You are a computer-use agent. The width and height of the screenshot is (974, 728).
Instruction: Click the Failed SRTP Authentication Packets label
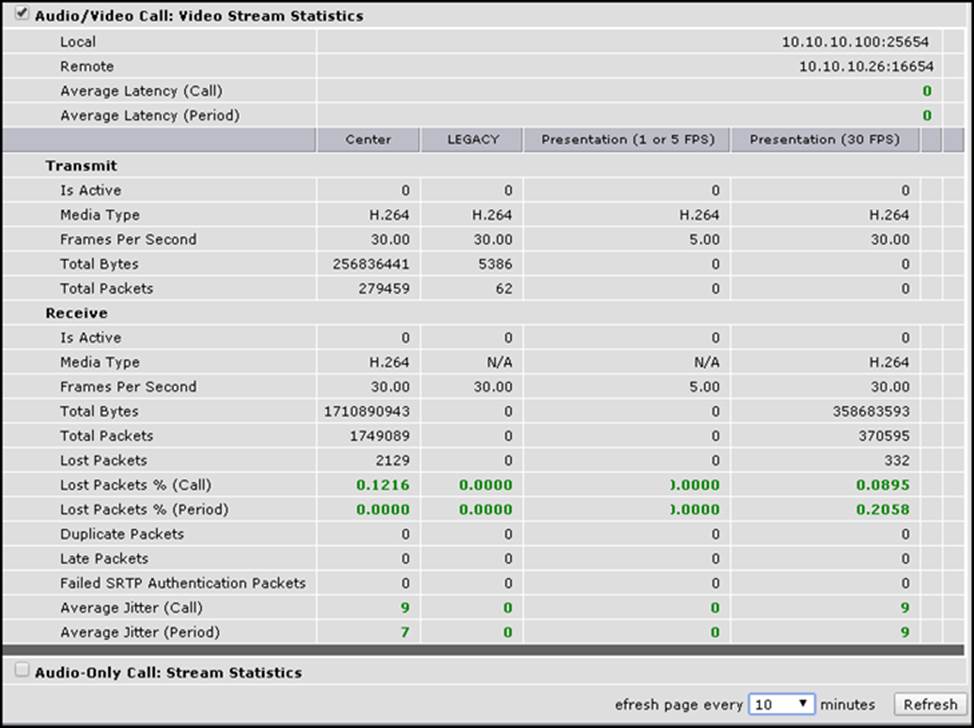[183, 583]
